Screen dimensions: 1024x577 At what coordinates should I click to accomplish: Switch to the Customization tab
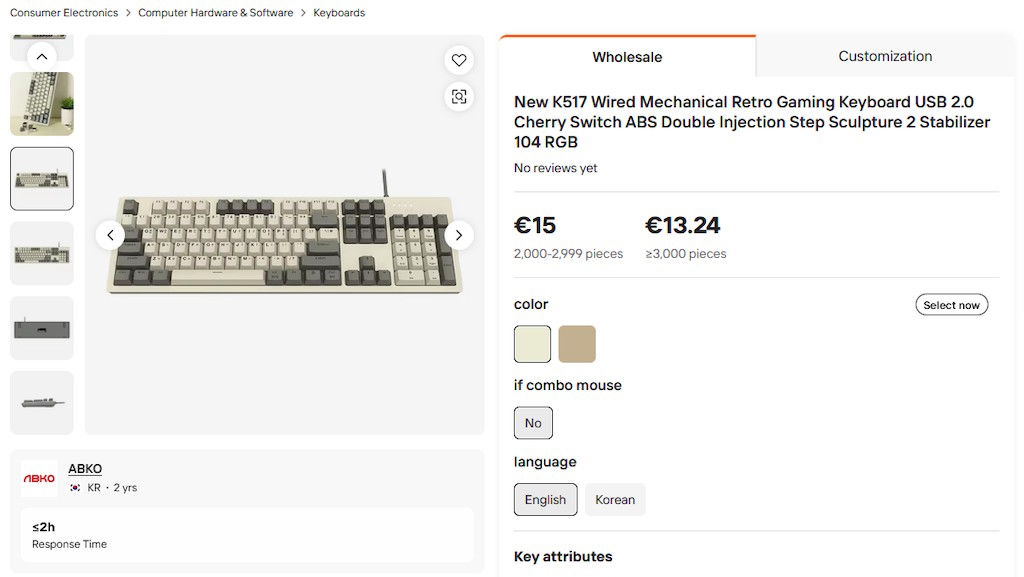pyautogui.click(x=885, y=56)
